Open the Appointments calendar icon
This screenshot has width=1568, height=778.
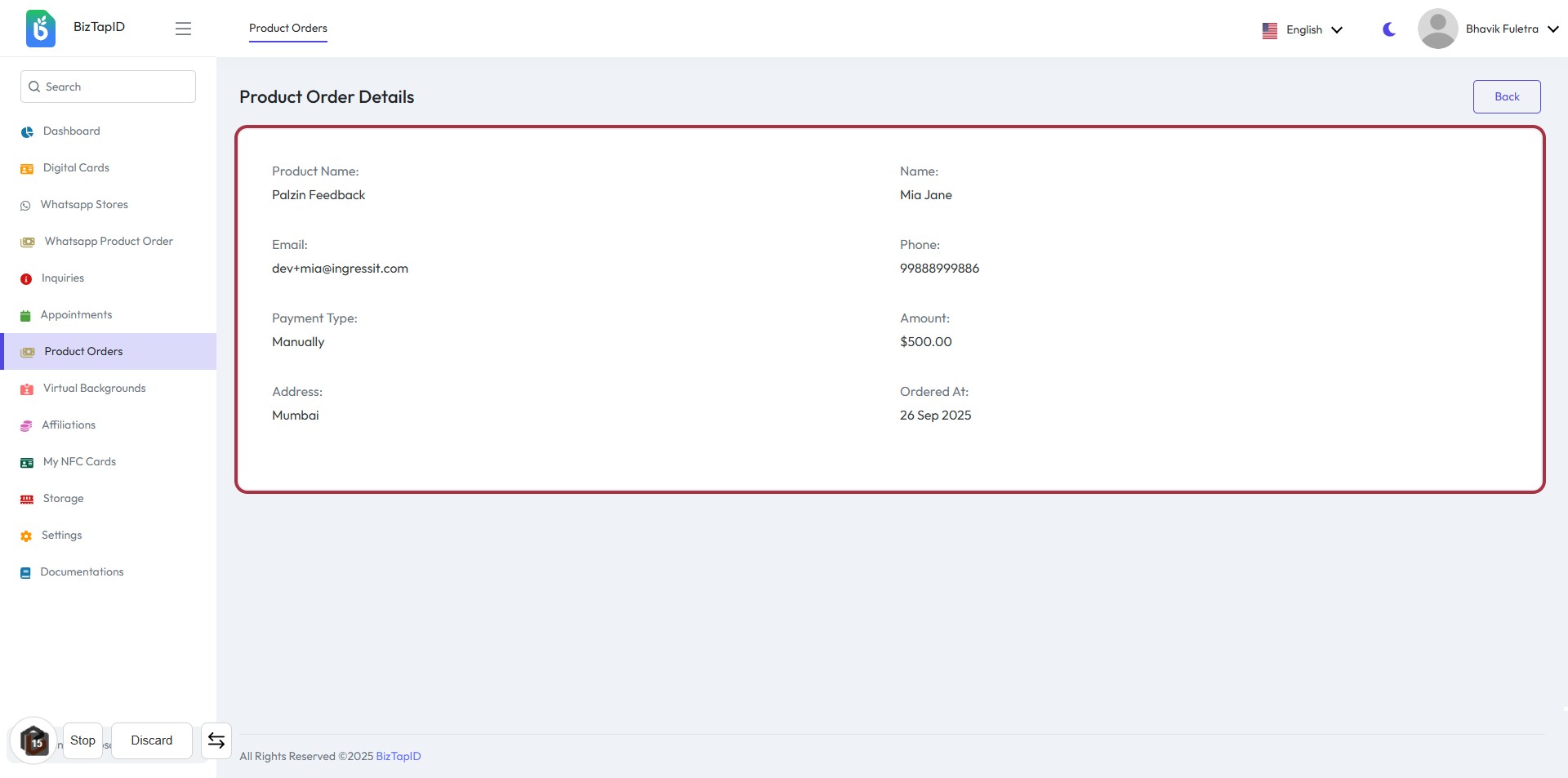pos(25,316)
